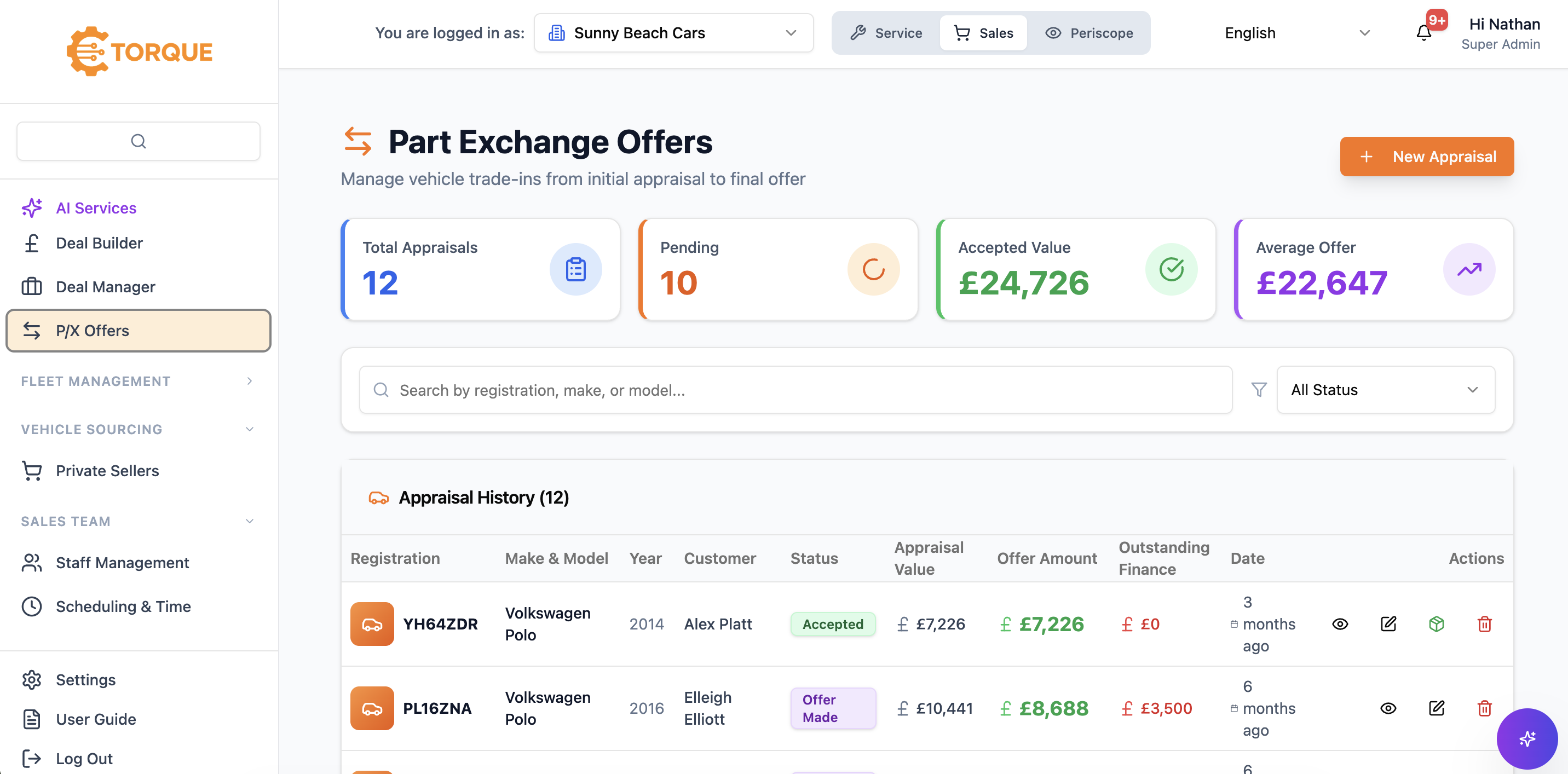1568x774 pixels.
Task: View the YH64ZDR appraisal details
Action: (x=1340, y=625)
